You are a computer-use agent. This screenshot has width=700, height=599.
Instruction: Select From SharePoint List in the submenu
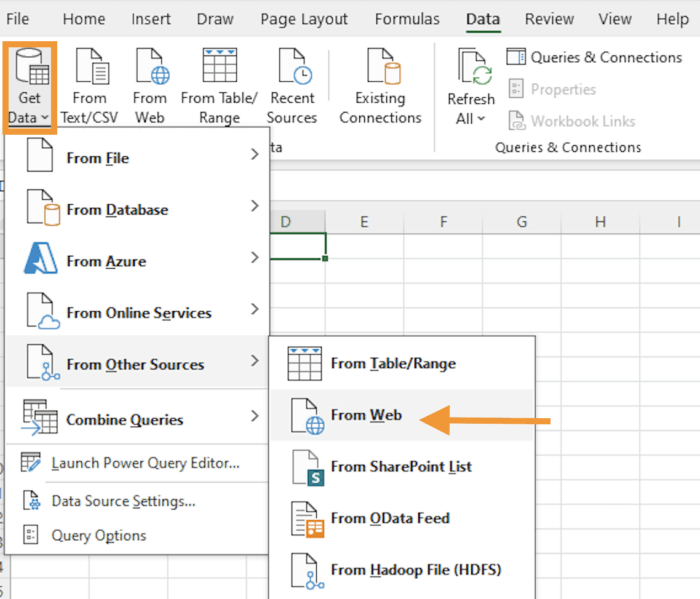pyautogui.click(x=402, y=467)
